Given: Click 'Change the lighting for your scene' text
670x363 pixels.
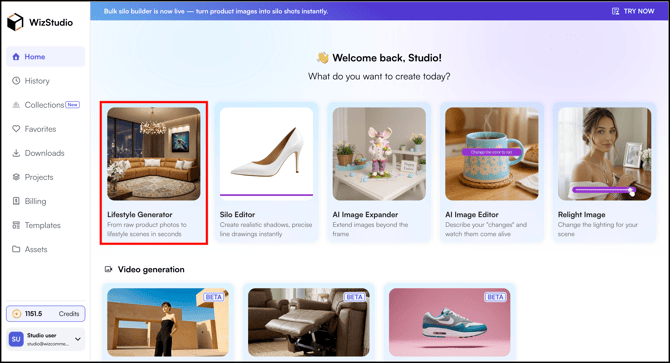Looking at the screenshot, I should 597,229.
